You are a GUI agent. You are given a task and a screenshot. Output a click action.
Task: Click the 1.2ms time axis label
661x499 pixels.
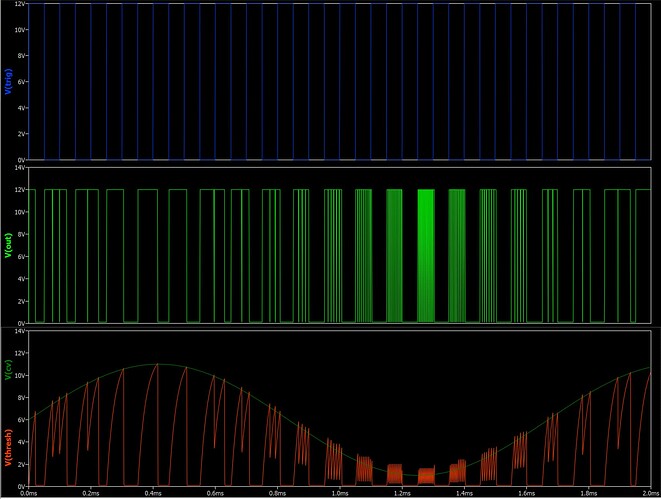click(403, 493)
